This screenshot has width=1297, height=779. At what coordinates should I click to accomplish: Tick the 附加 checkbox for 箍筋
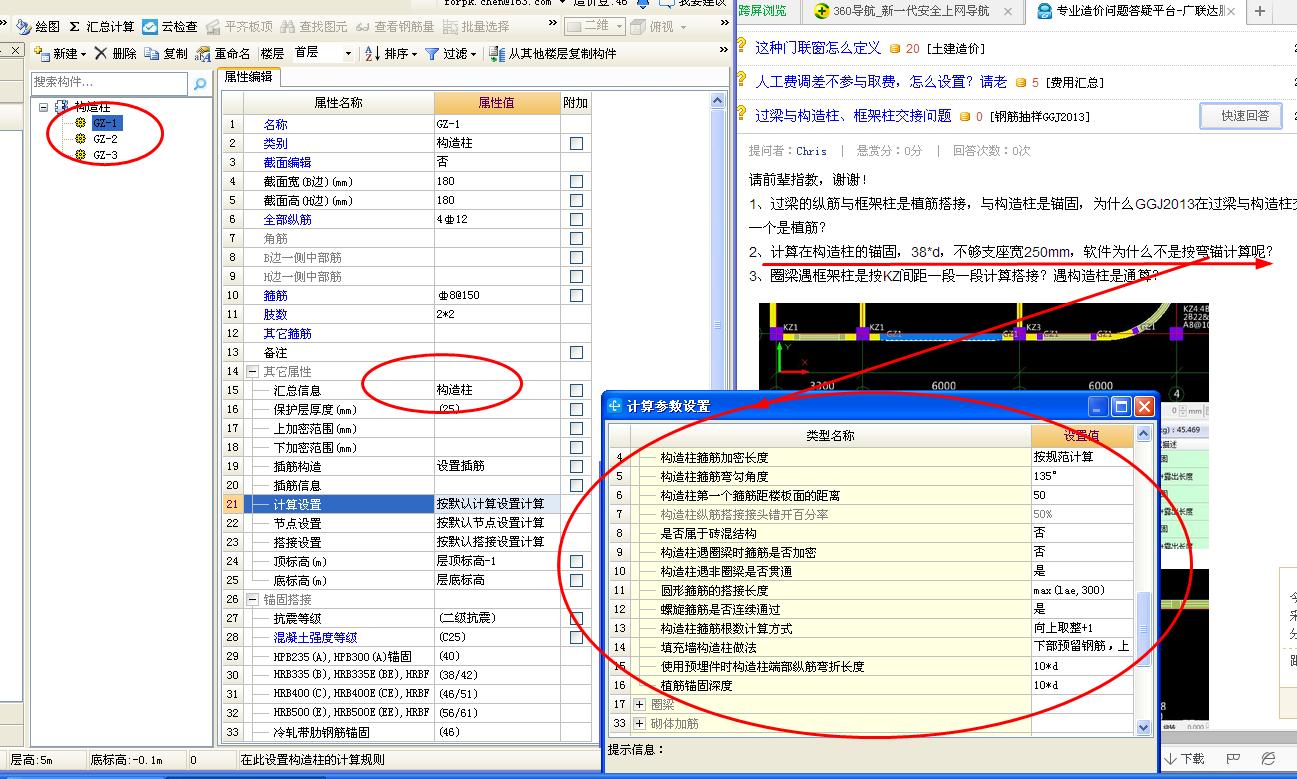[x=576, y=296]
